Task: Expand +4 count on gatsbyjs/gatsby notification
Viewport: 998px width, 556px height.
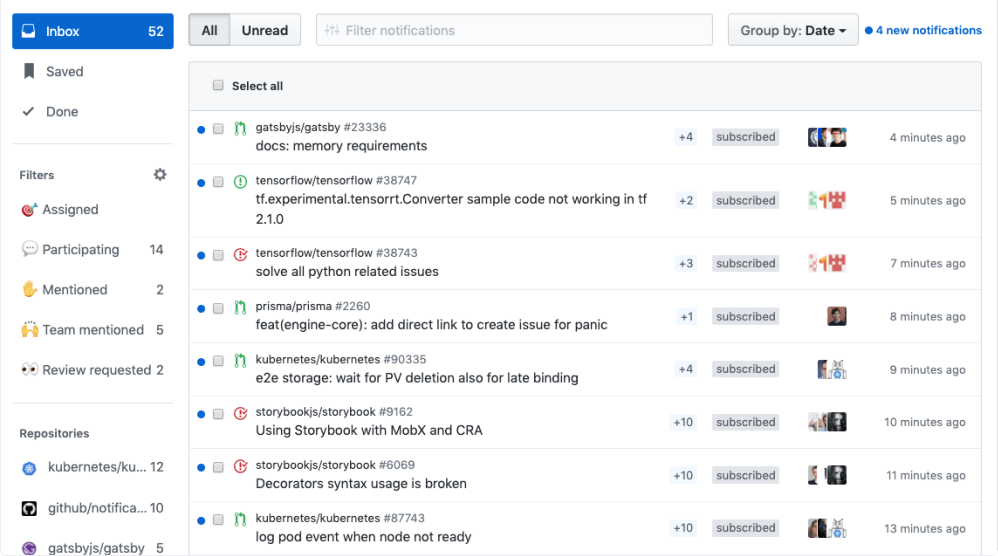Action: pos(685,137)
